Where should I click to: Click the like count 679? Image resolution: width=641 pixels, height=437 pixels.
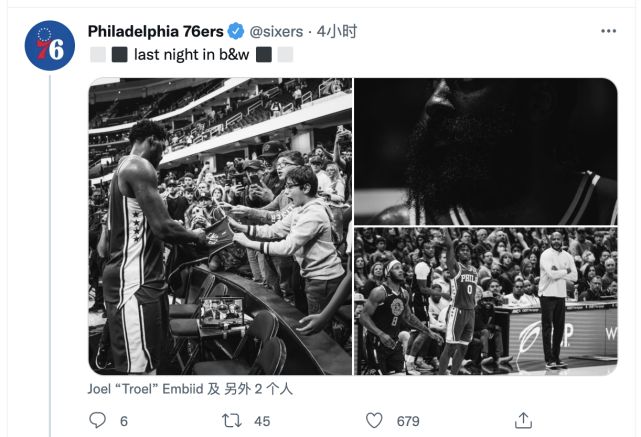[x=408, y=421]
